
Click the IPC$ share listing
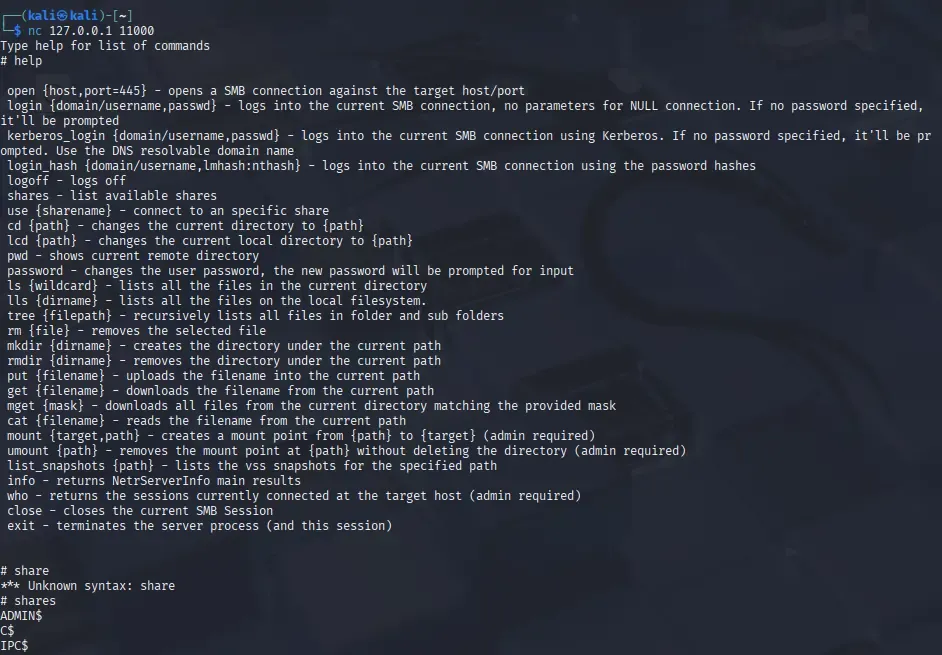[14, 647]
